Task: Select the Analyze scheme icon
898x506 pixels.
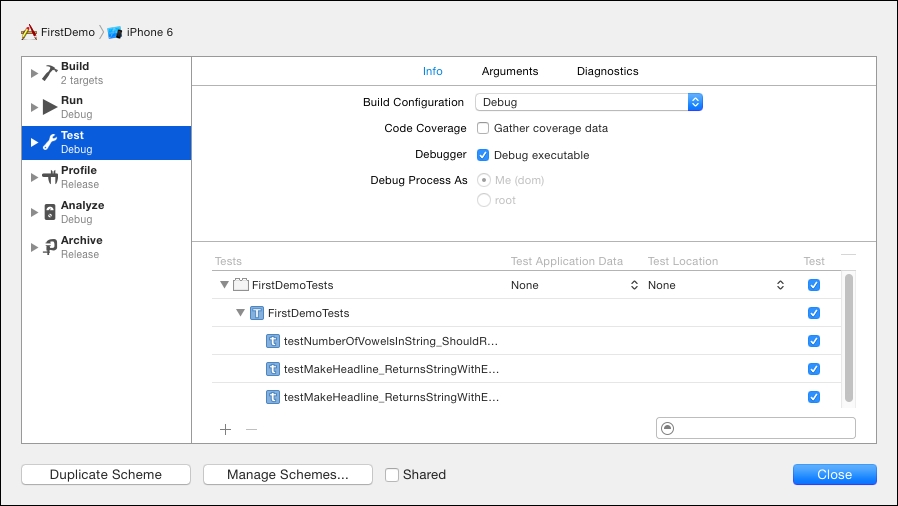Action: [x=50, y=212]
